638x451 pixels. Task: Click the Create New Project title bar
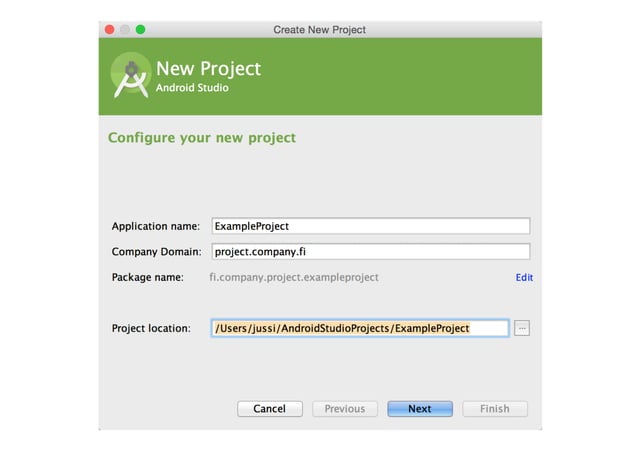[320, 30]
